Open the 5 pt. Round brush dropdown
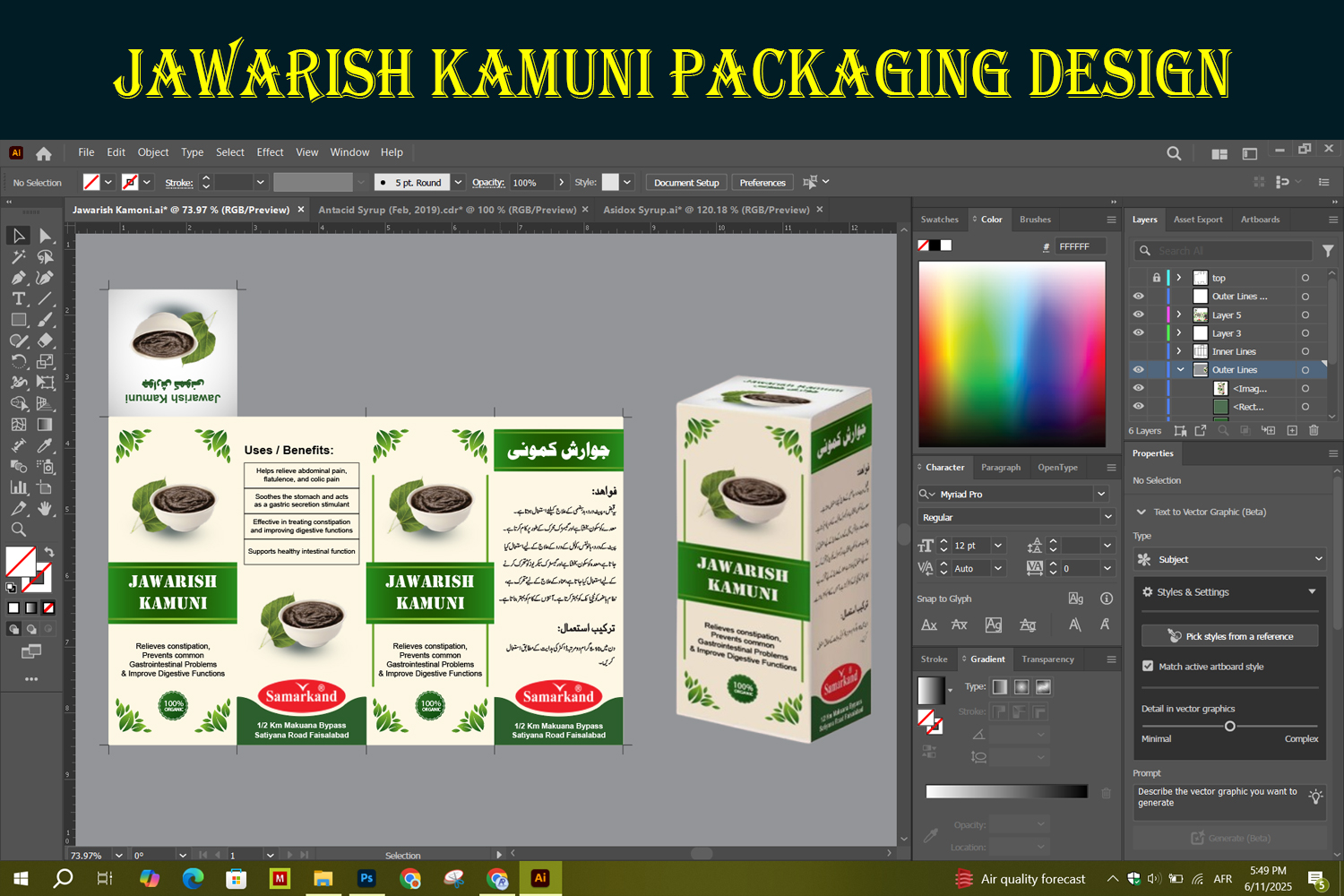Image resolution: width=1344 pixels, height=896 pixels. [458, 183]
